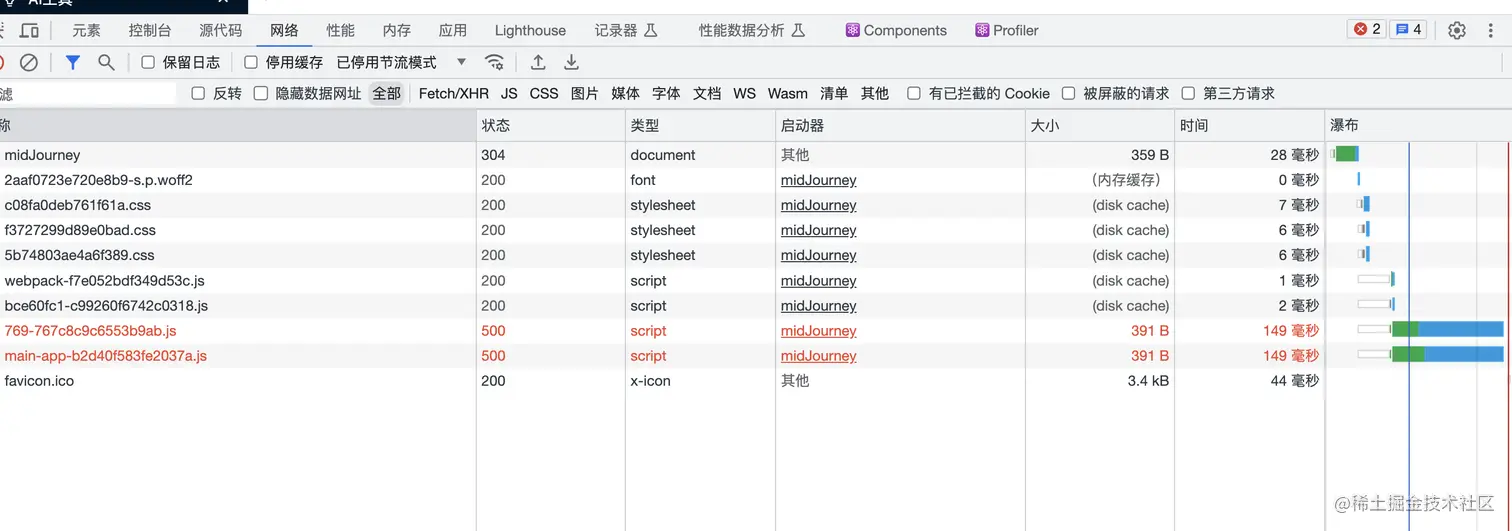Open the throttling dropdown (已停用节流模式)

[401, 62]
